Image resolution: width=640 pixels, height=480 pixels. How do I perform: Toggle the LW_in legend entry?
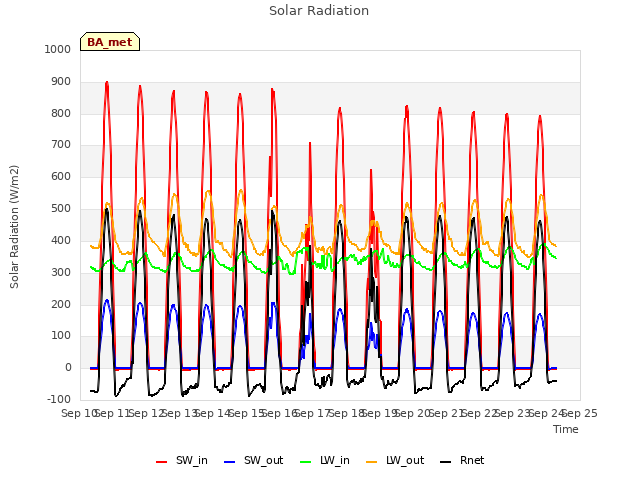tap(325, 460)
